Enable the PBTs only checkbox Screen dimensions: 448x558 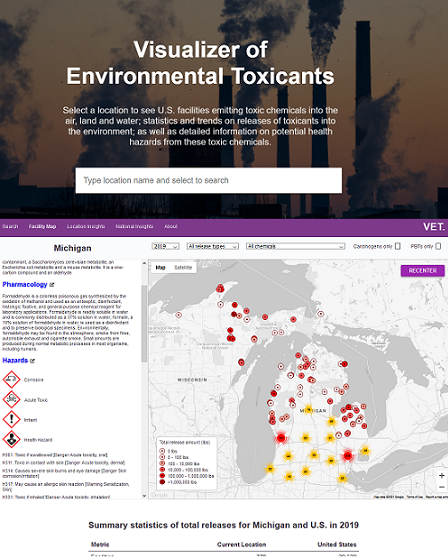pos(438,246)
